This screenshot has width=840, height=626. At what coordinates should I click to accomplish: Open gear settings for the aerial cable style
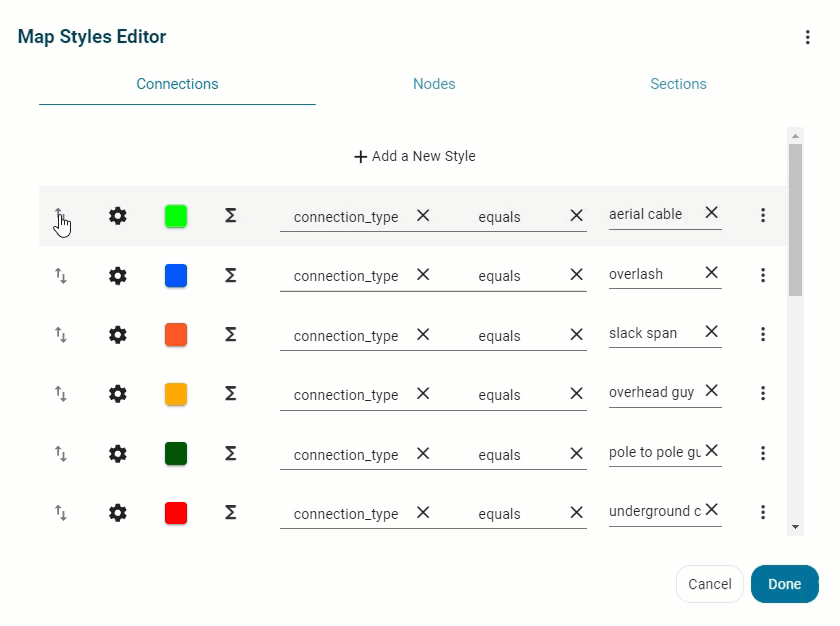[118, 216]
